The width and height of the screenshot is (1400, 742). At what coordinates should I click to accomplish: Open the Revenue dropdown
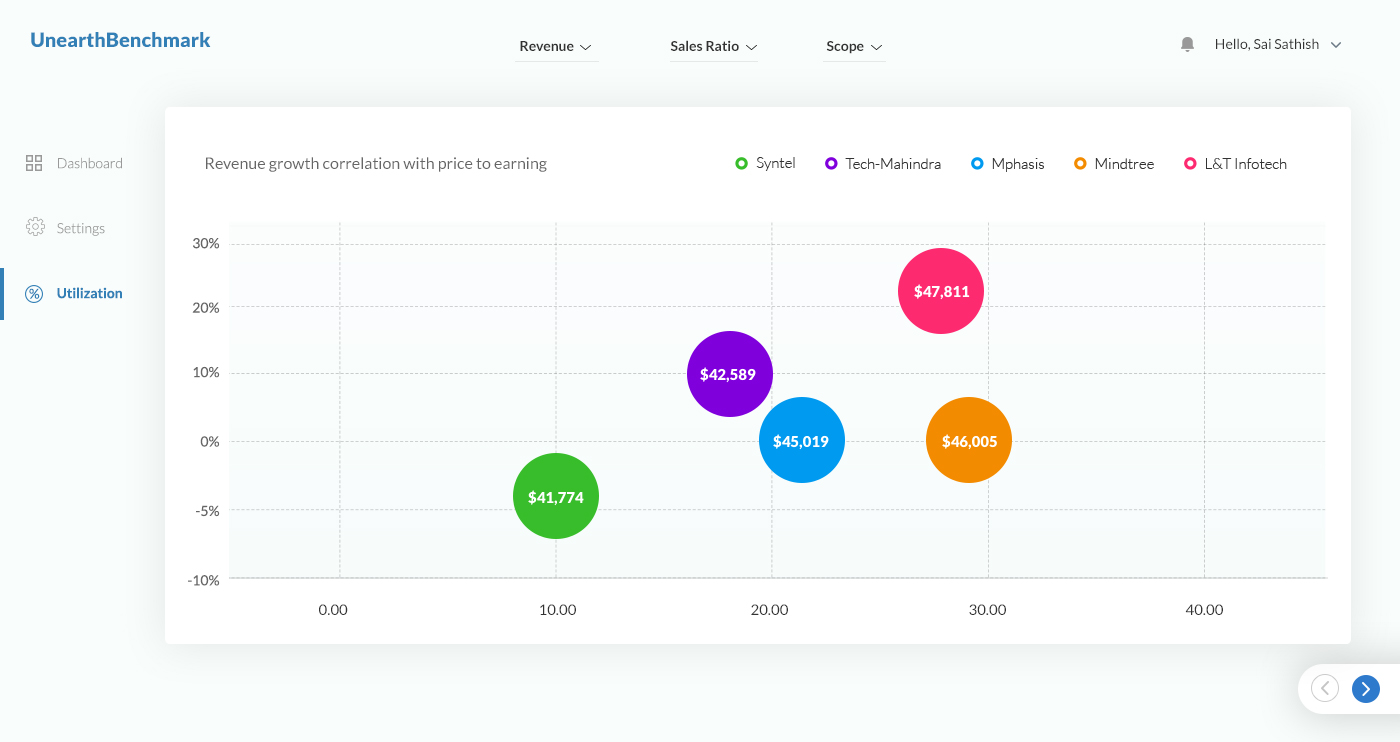point(556,46)
